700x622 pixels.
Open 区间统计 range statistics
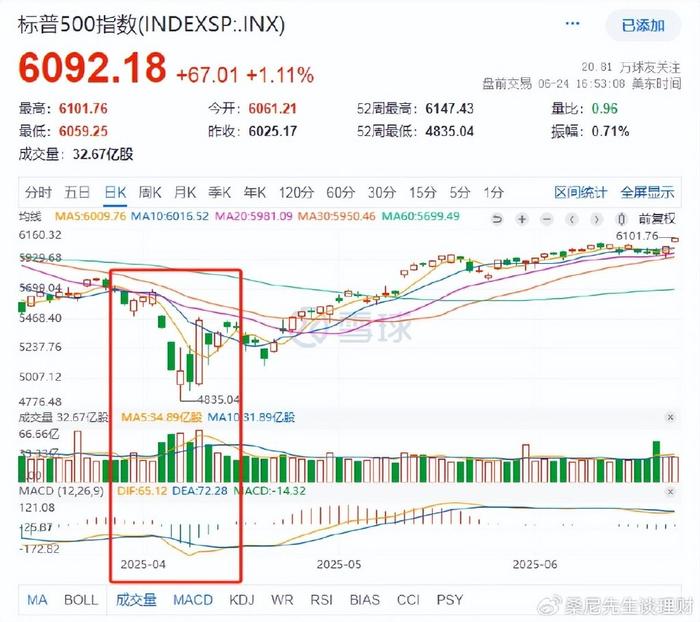click(580, 192)
